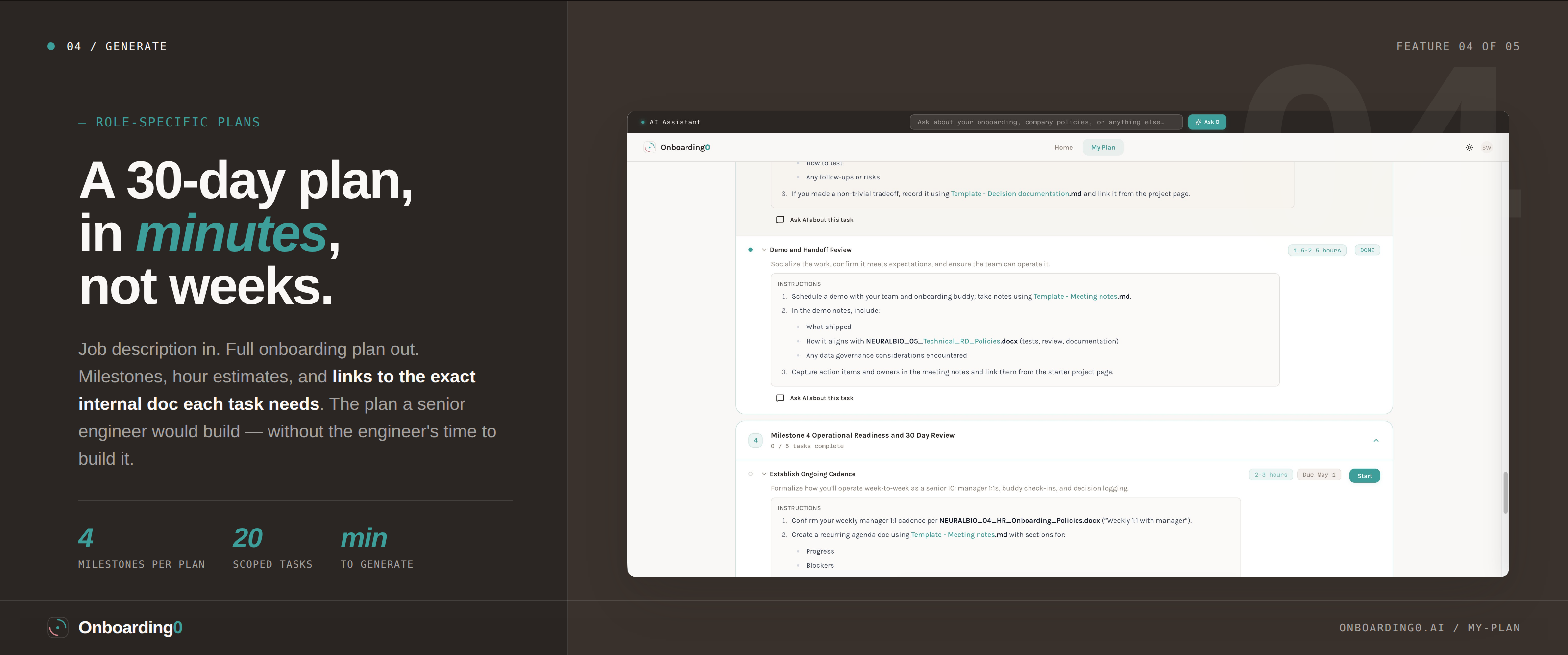This screenshot has width=1568, height=655.
Task: Select the Milestone 4 number badge
Action: pos(755,439)
